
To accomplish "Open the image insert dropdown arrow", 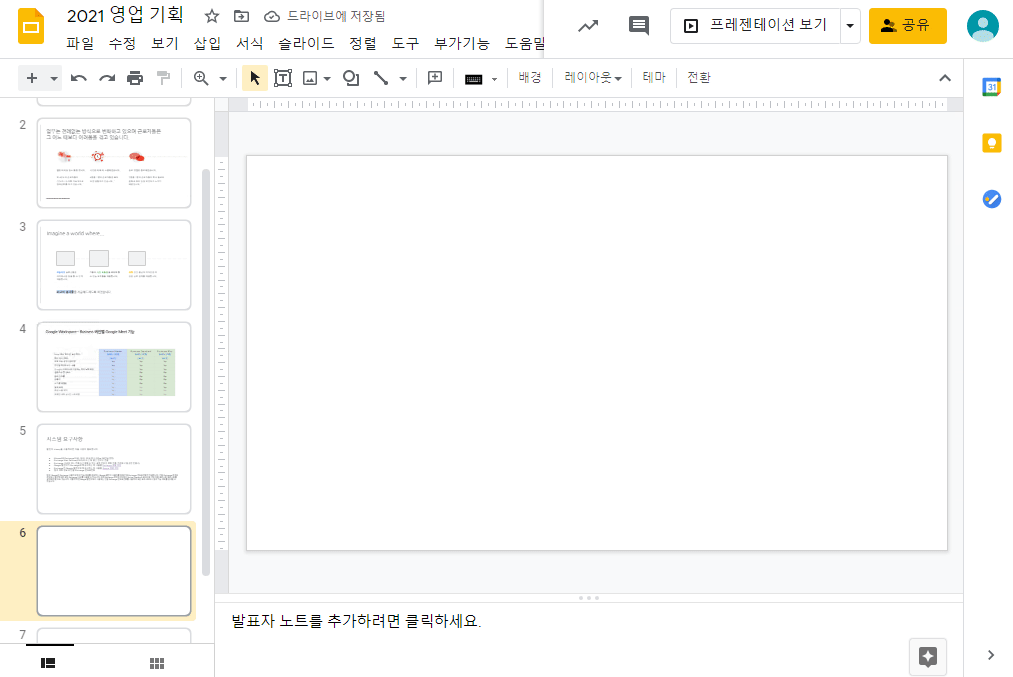I will [x=327, y=79].
